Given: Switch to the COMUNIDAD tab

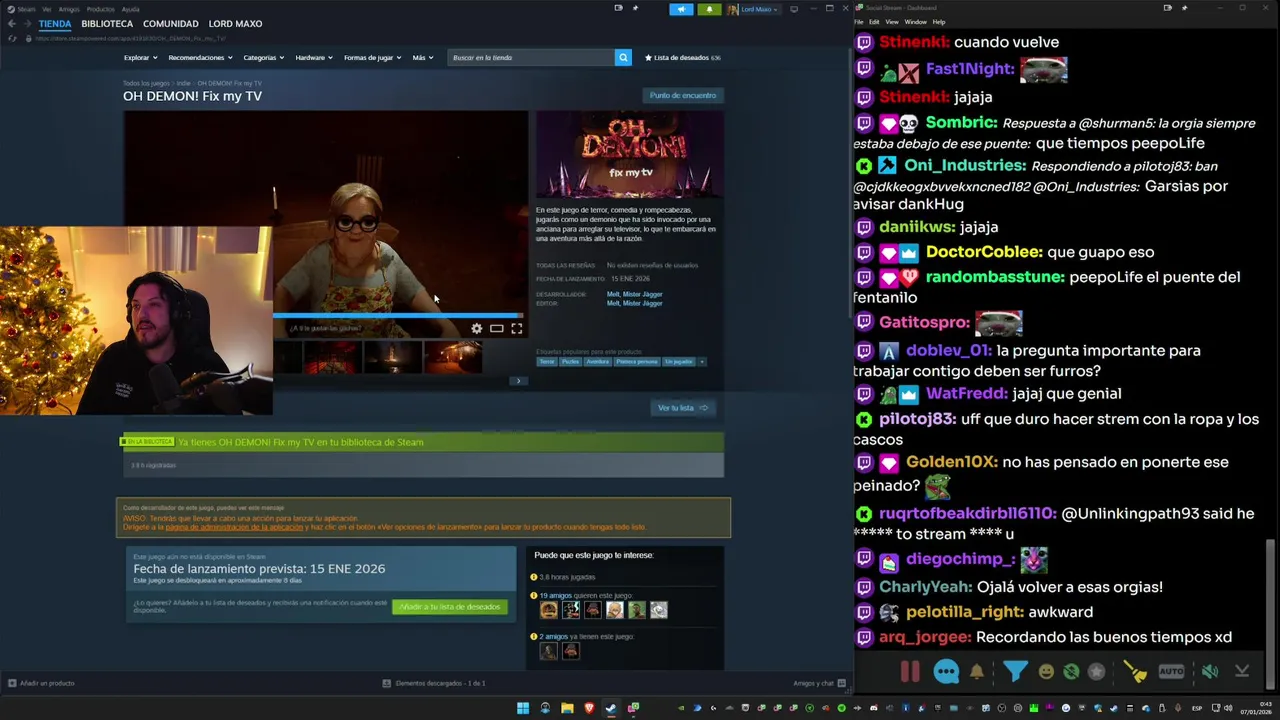Looking at the screenshot, I should point(171,23).
